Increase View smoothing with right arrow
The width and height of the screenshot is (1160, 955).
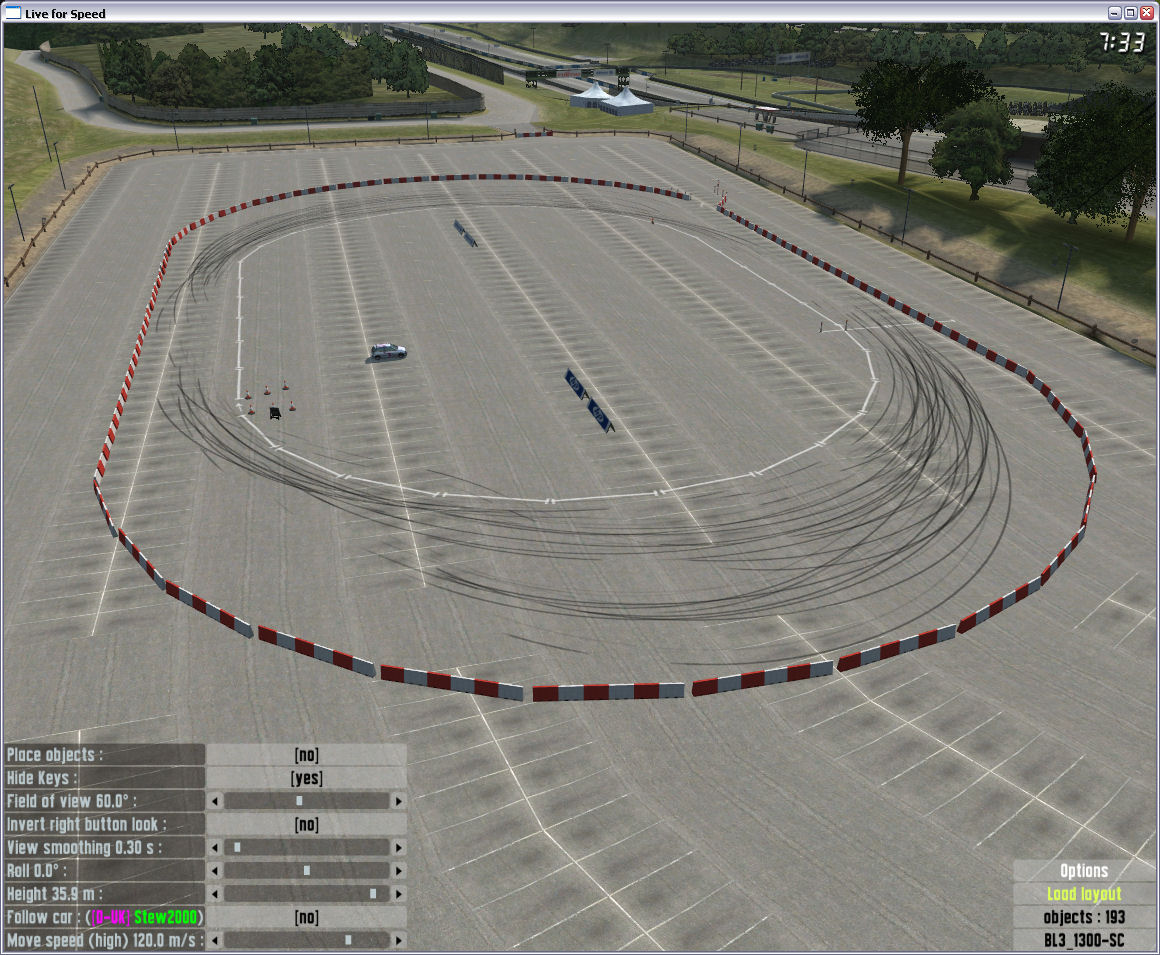(x=399, y=848)
